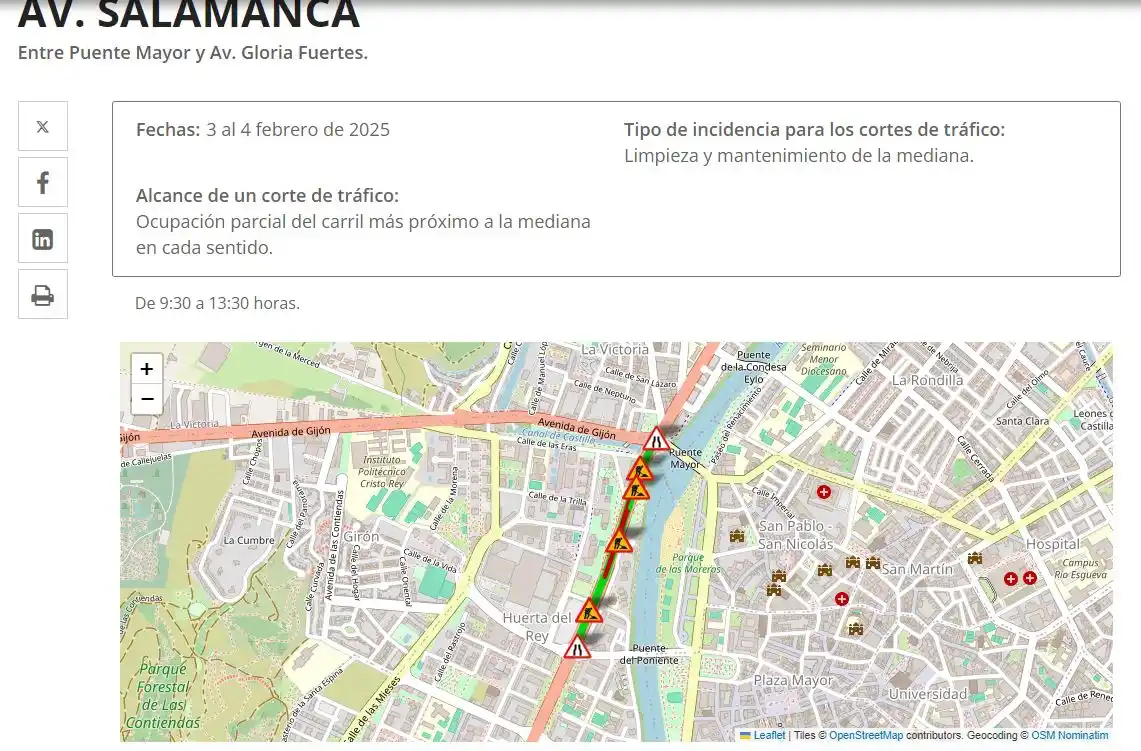
Task: Click the hospital marker near Campus Río Esgueva
Action: coord(1029,577)
